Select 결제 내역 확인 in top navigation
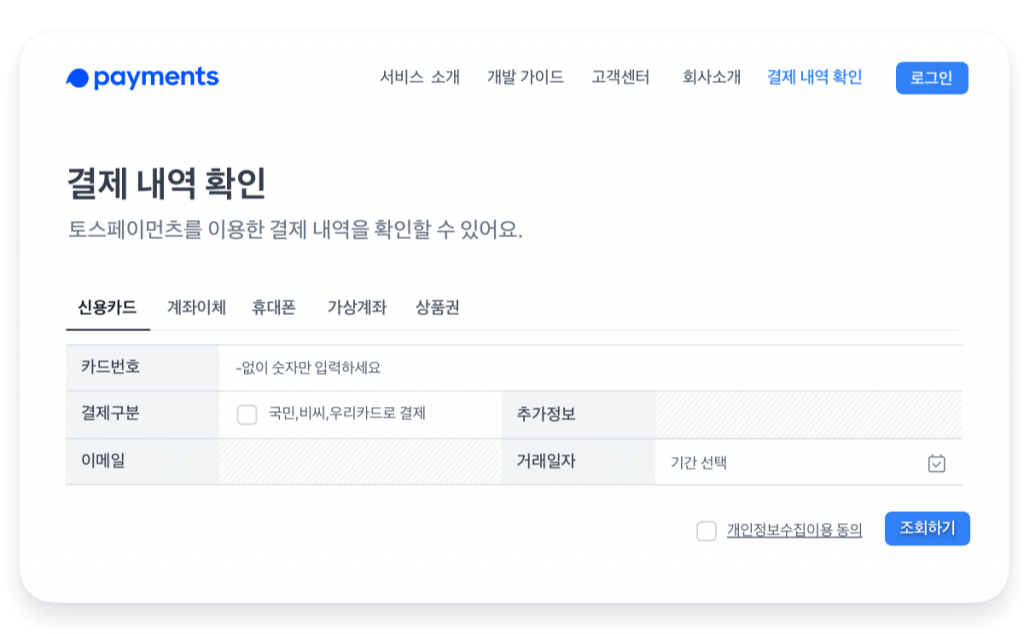 [x=814, y=77]
